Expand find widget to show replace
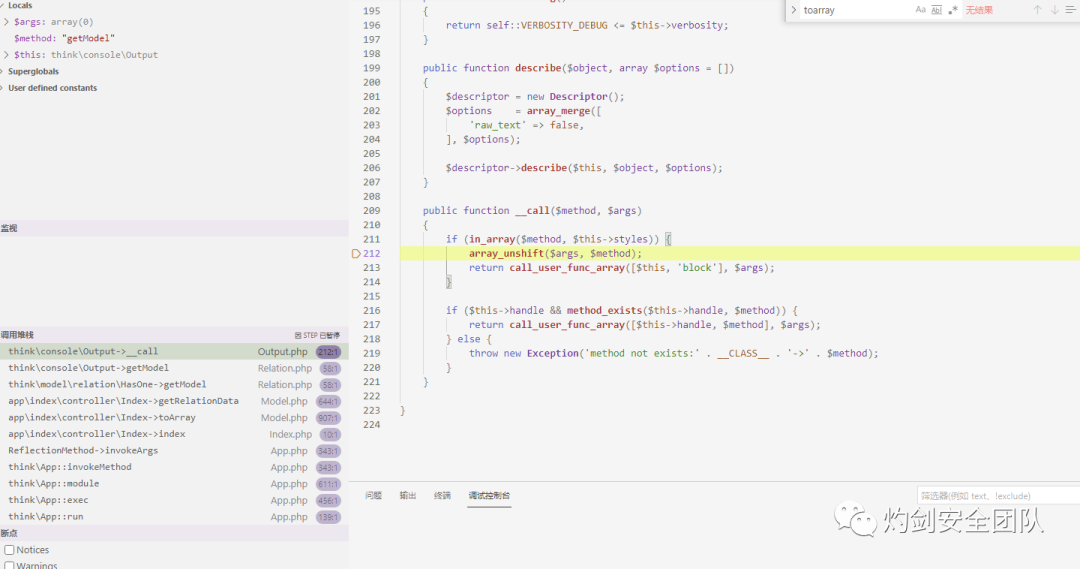 pyautogui.click(x=793, y=10)
